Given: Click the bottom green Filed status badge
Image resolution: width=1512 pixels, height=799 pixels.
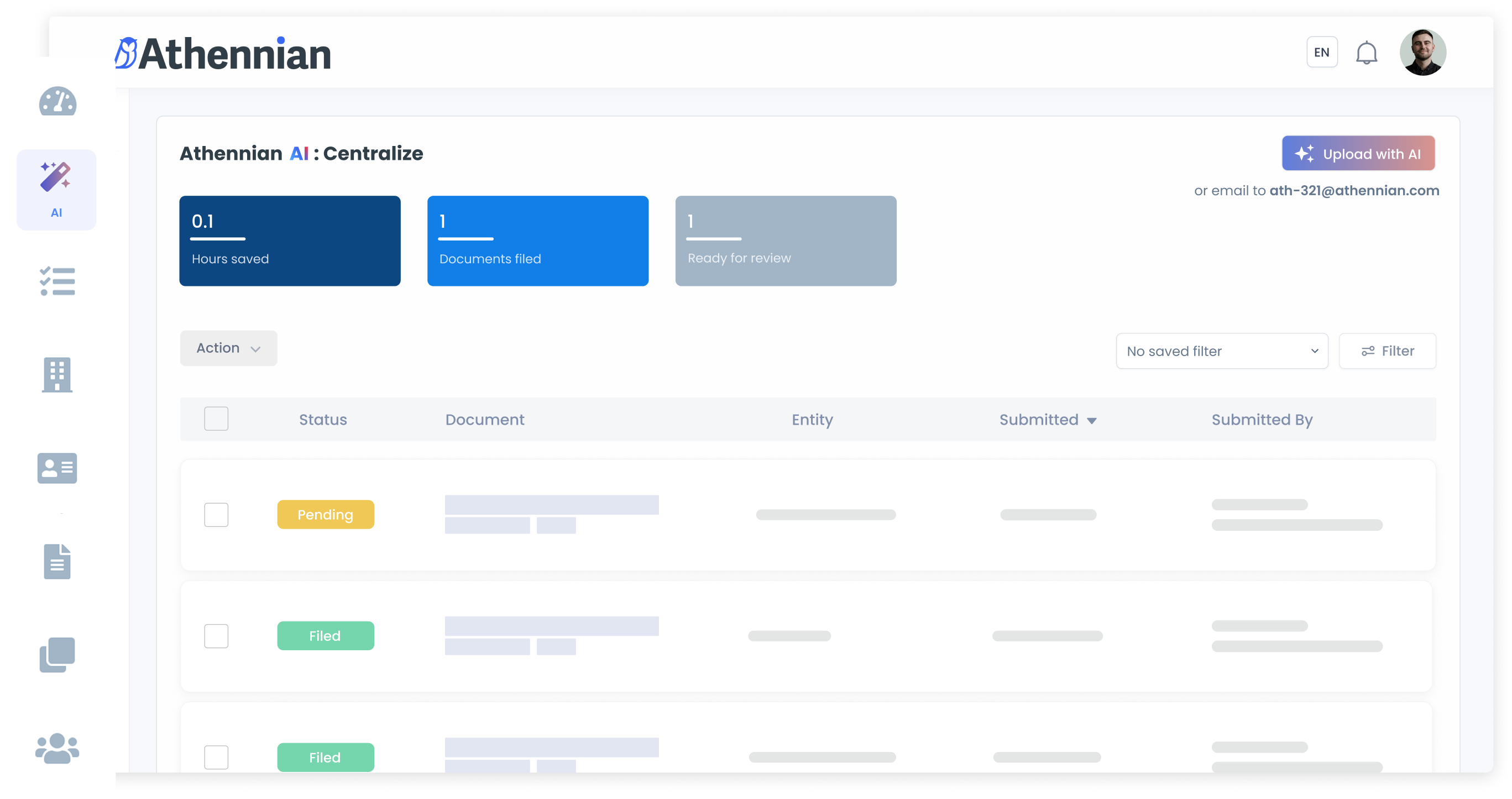Looking at the screenshot, I should point(325,758).
